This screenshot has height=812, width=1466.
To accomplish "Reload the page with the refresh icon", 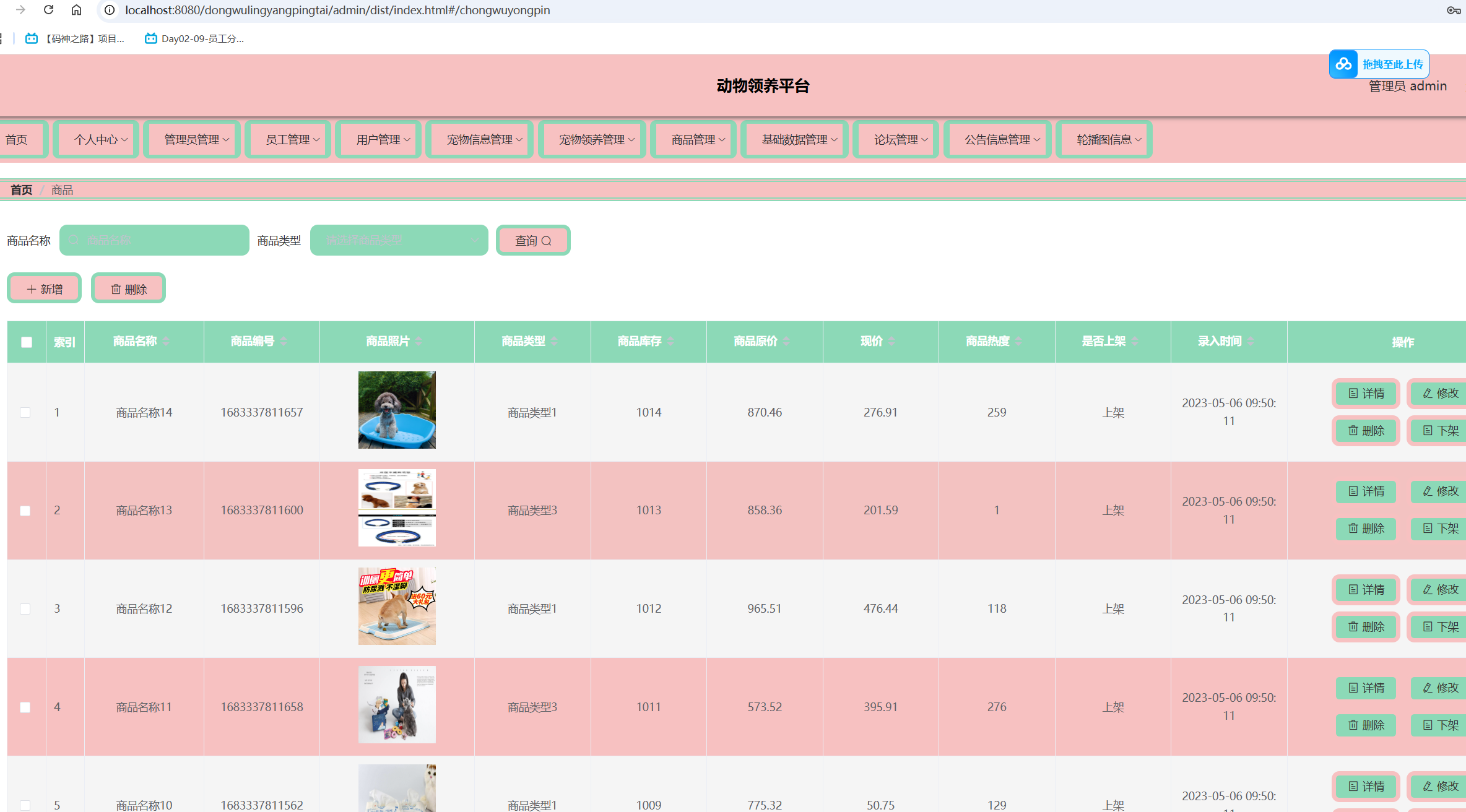I will (48, 10).
